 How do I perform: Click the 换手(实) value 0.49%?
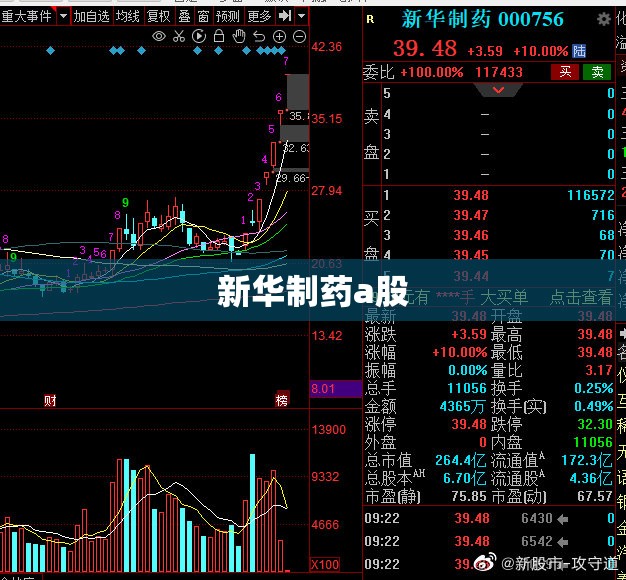594,407
